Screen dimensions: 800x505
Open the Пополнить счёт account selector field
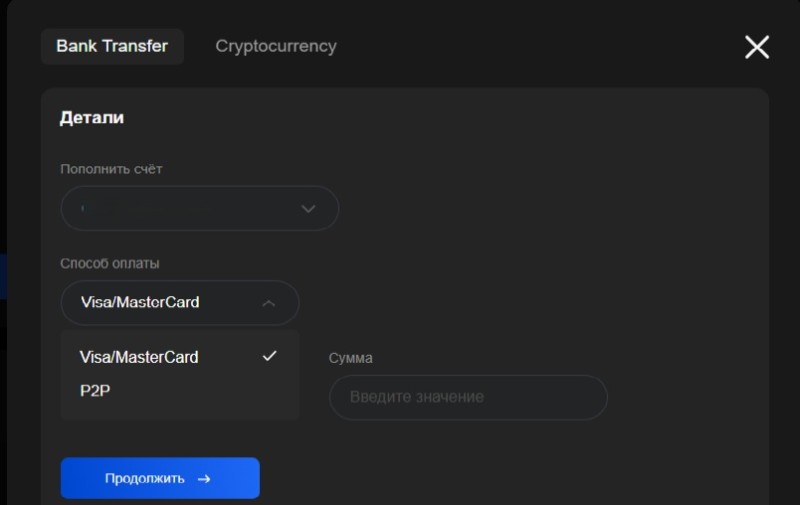point(190,209)
